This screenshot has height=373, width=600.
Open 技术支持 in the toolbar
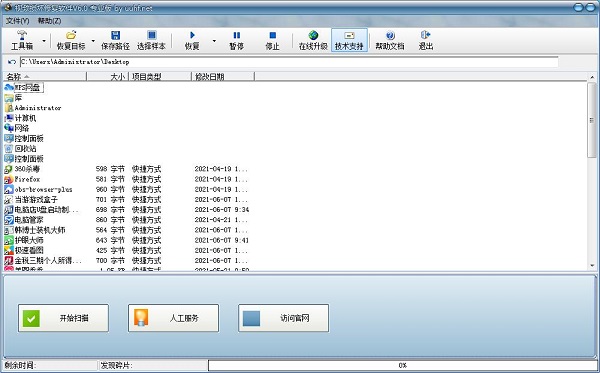(x=349, y=40)
